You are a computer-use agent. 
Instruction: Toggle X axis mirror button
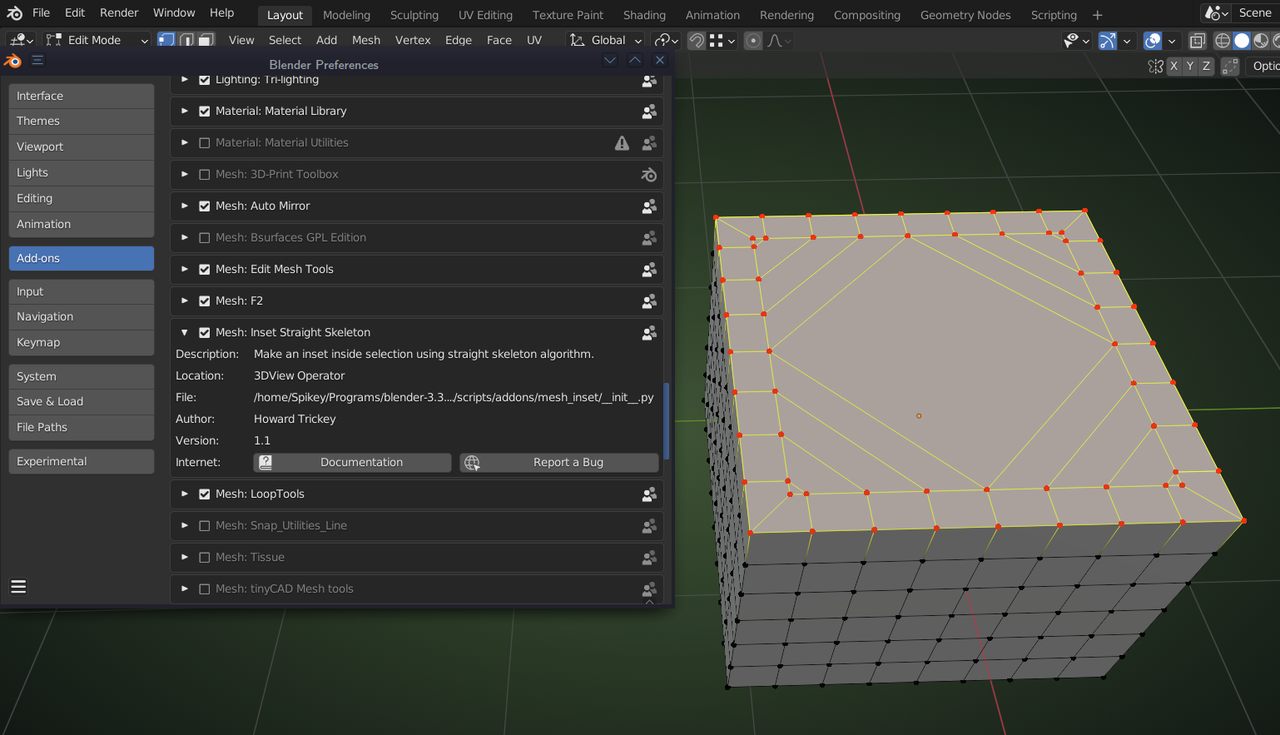point(1174,66)
